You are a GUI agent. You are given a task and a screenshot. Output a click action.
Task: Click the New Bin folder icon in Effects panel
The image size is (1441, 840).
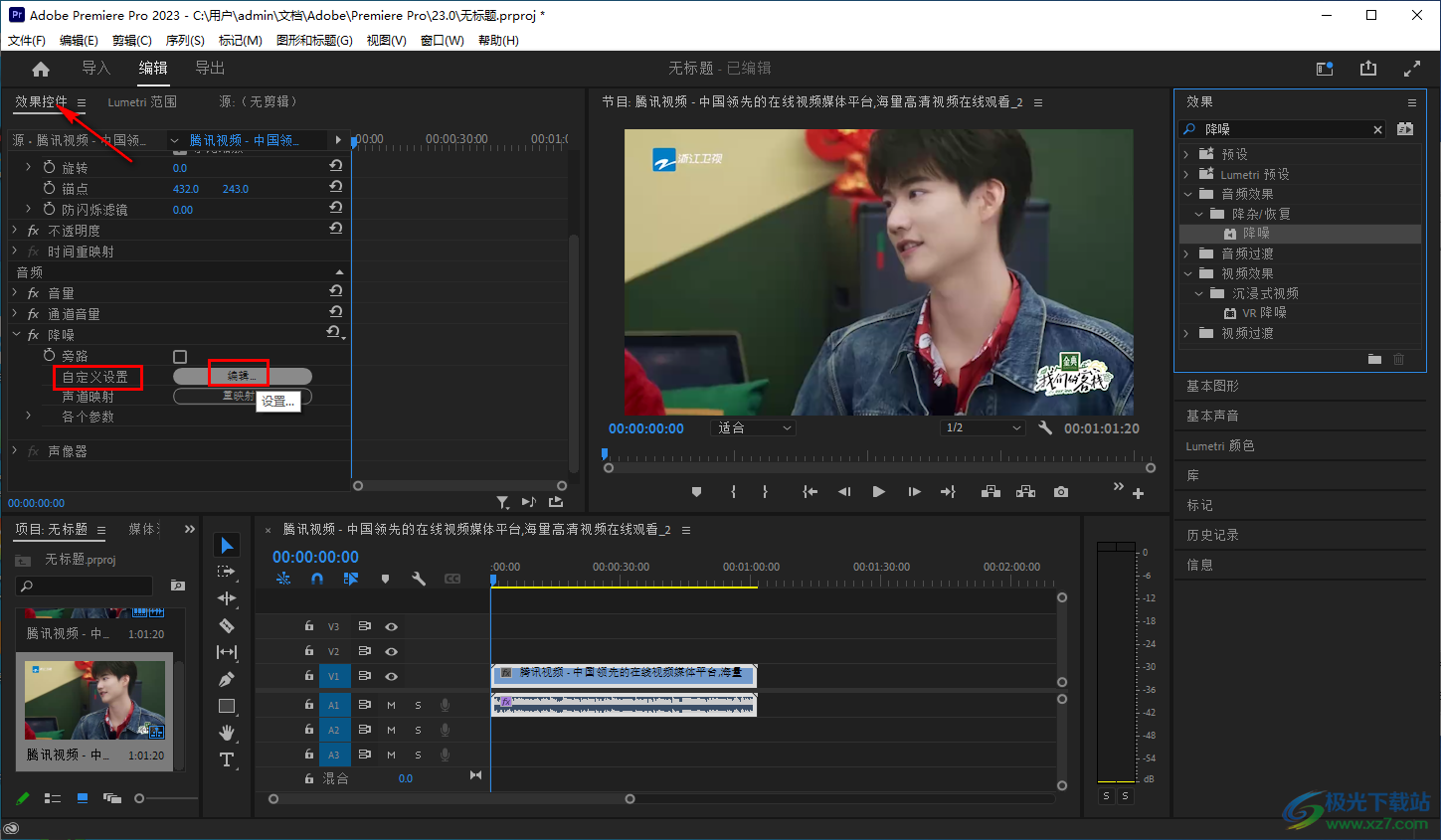(x=1374, y=359)
